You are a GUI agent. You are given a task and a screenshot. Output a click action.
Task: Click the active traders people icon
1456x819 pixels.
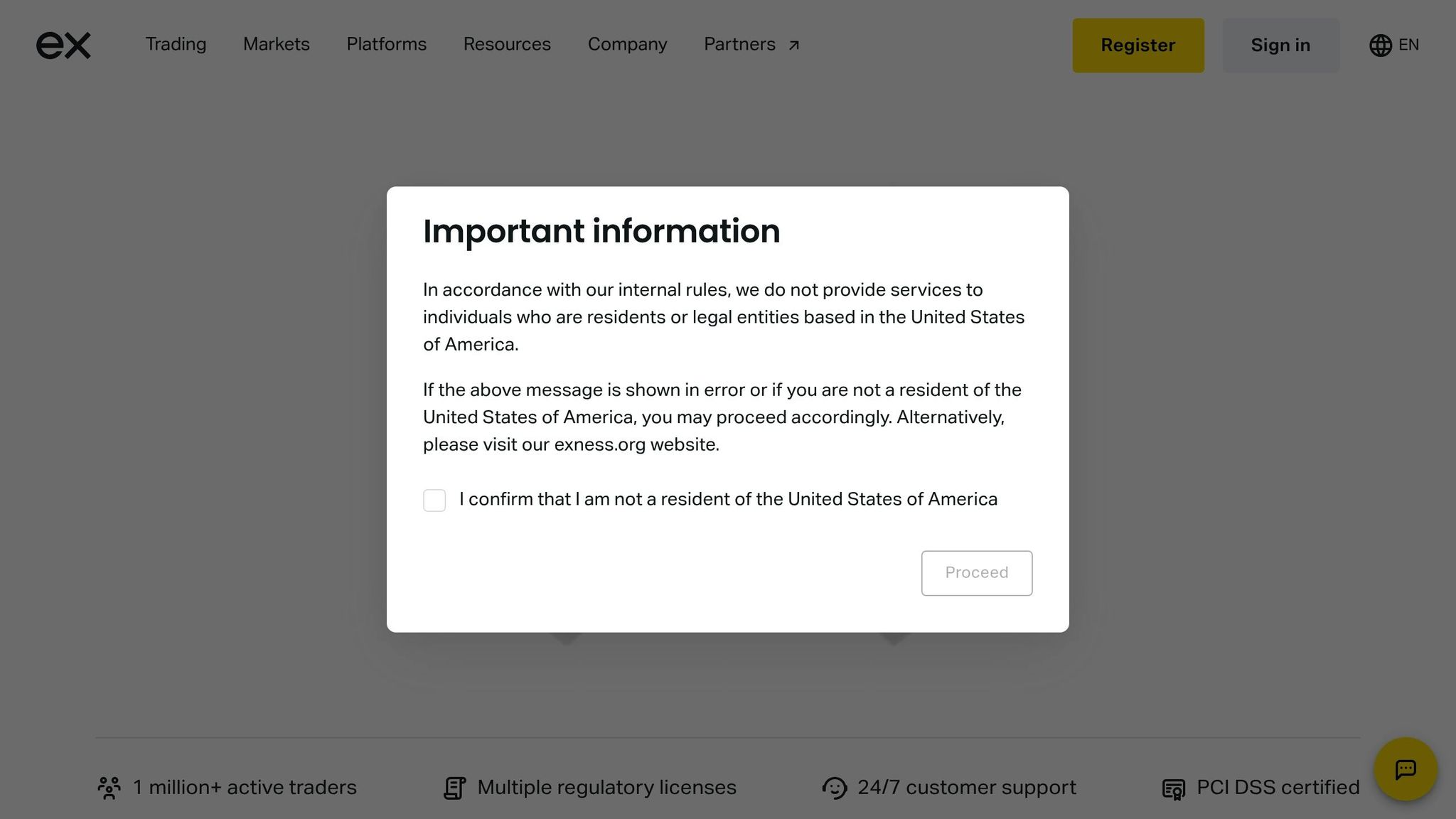[109, 788]
